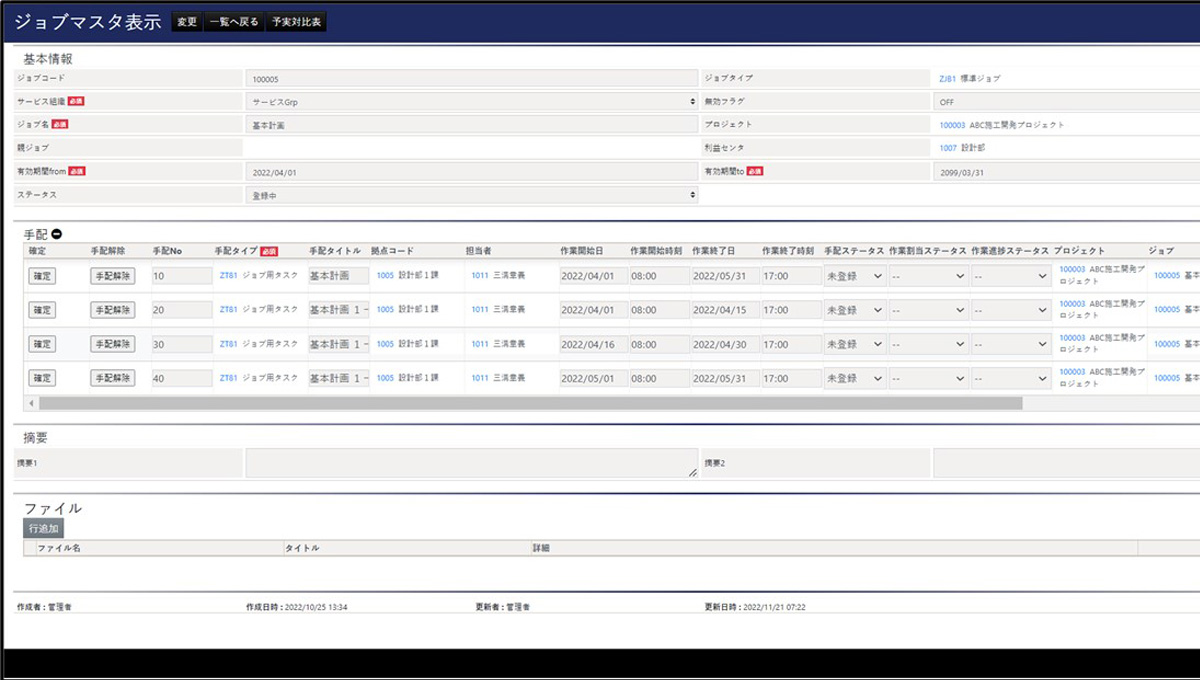Viewport: 1200px width, 680px height.
Task: Open 作業進捗ステータス dropdown in row 30
Action: click(1010, 344)
